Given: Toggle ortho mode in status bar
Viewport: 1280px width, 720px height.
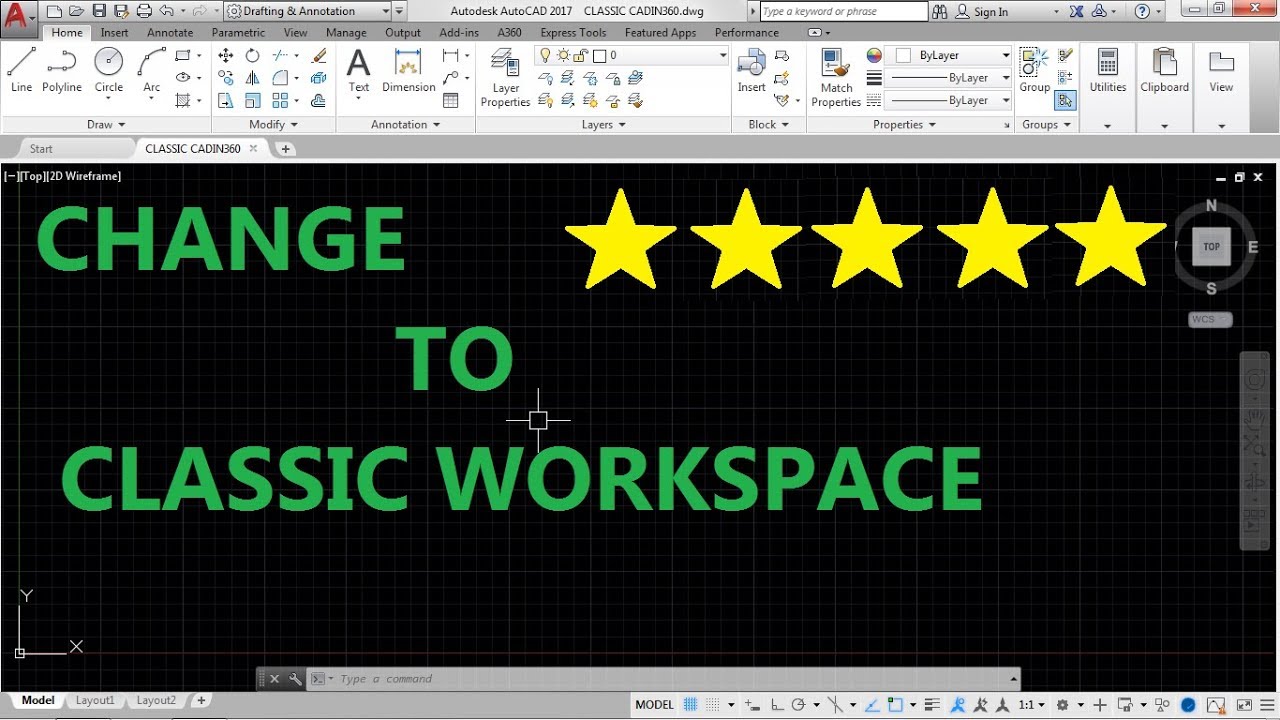Looking at the screenshot, I should 778,704.
